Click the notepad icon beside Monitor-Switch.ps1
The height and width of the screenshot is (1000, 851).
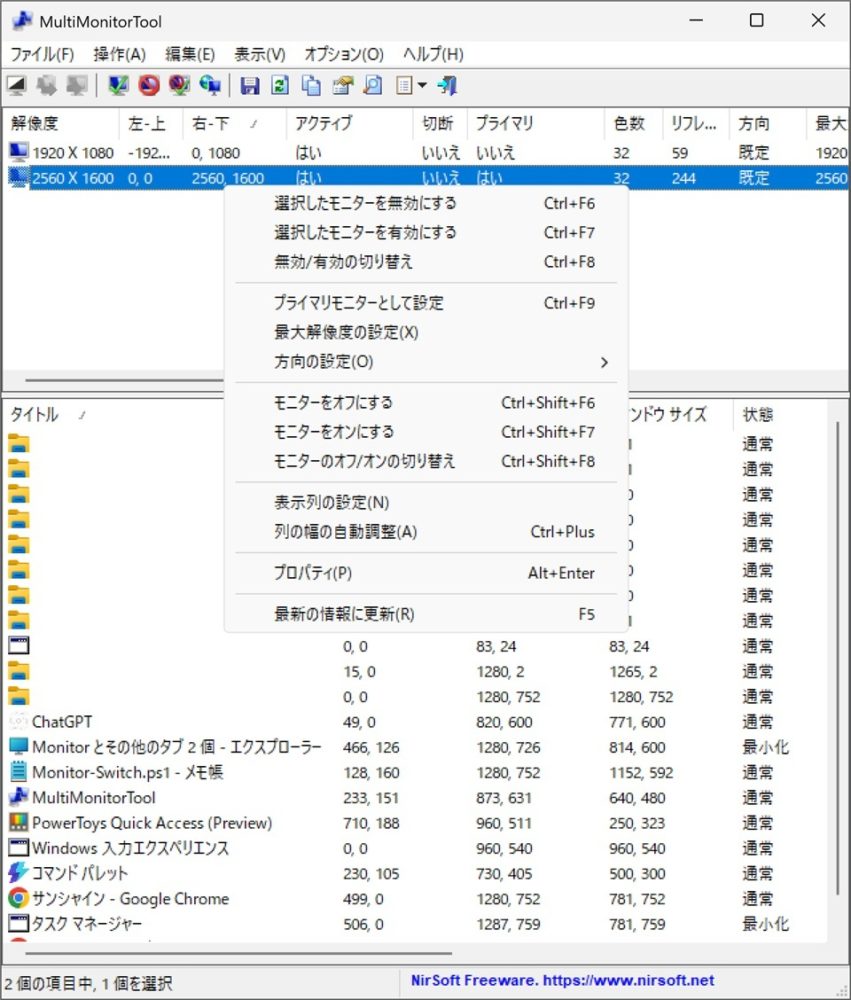pyautogui.click(x=18, y=772)
